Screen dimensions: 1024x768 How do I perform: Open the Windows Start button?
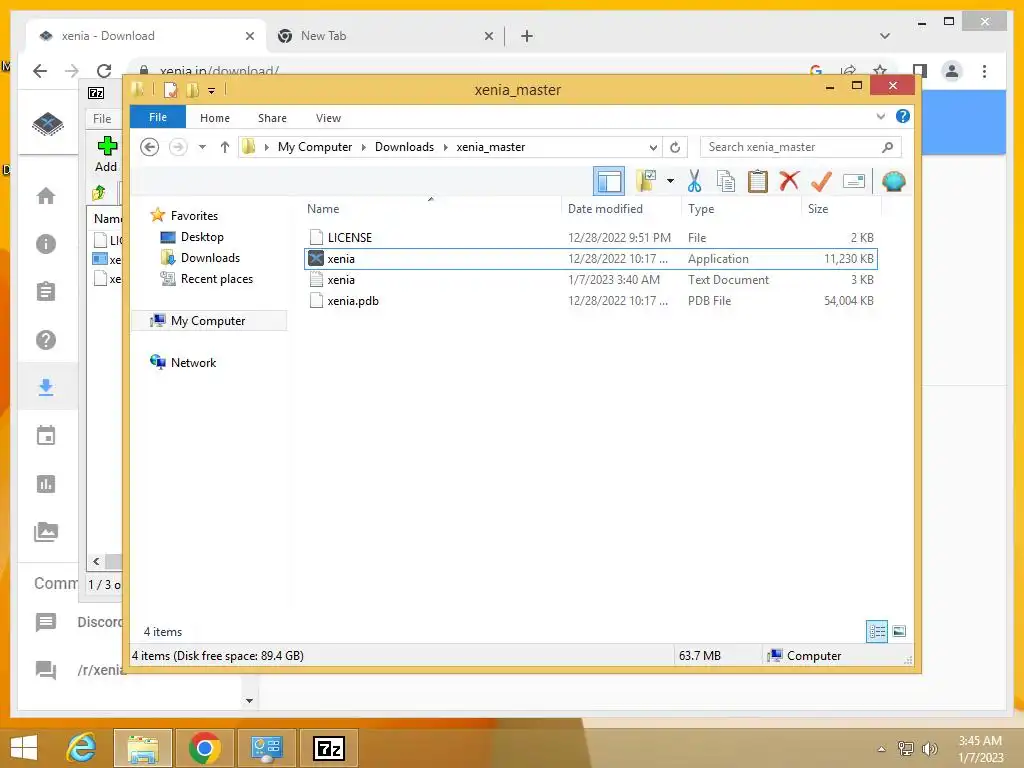pos(24,748)
